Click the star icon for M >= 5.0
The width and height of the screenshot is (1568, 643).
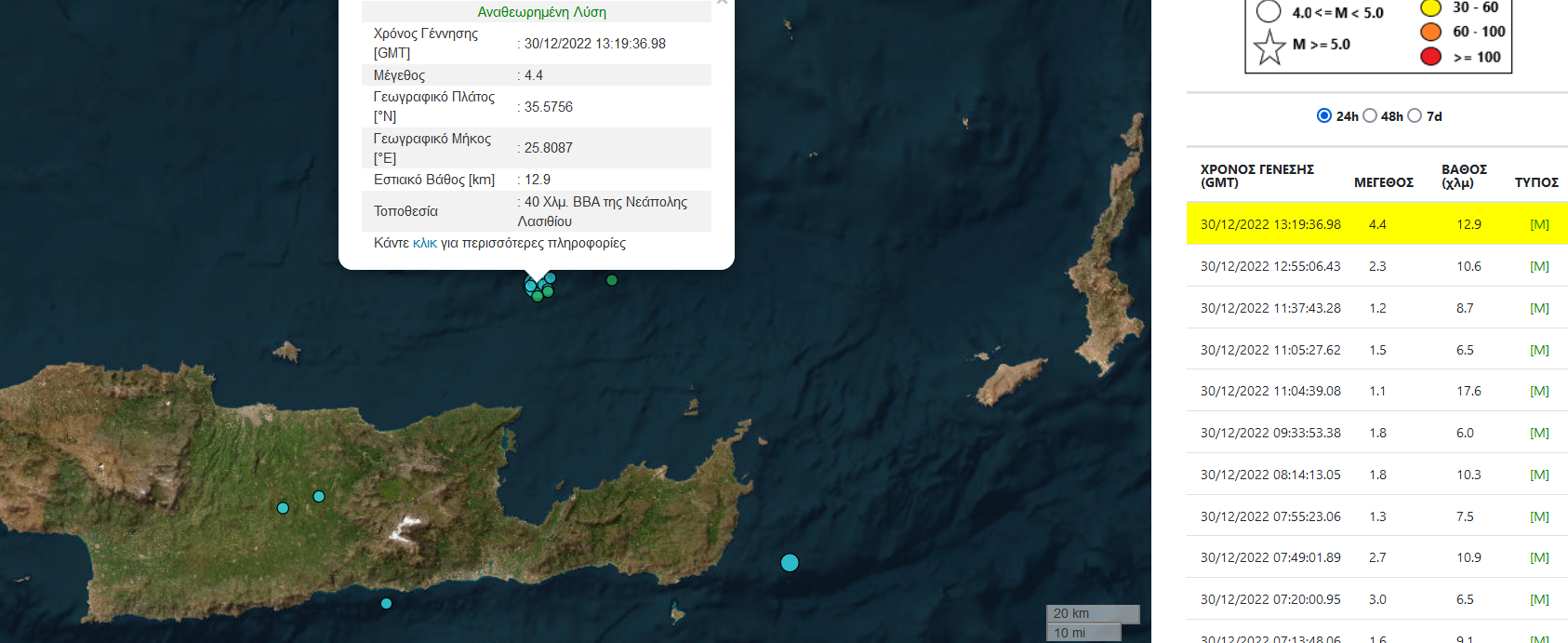tap(1269, 47)
